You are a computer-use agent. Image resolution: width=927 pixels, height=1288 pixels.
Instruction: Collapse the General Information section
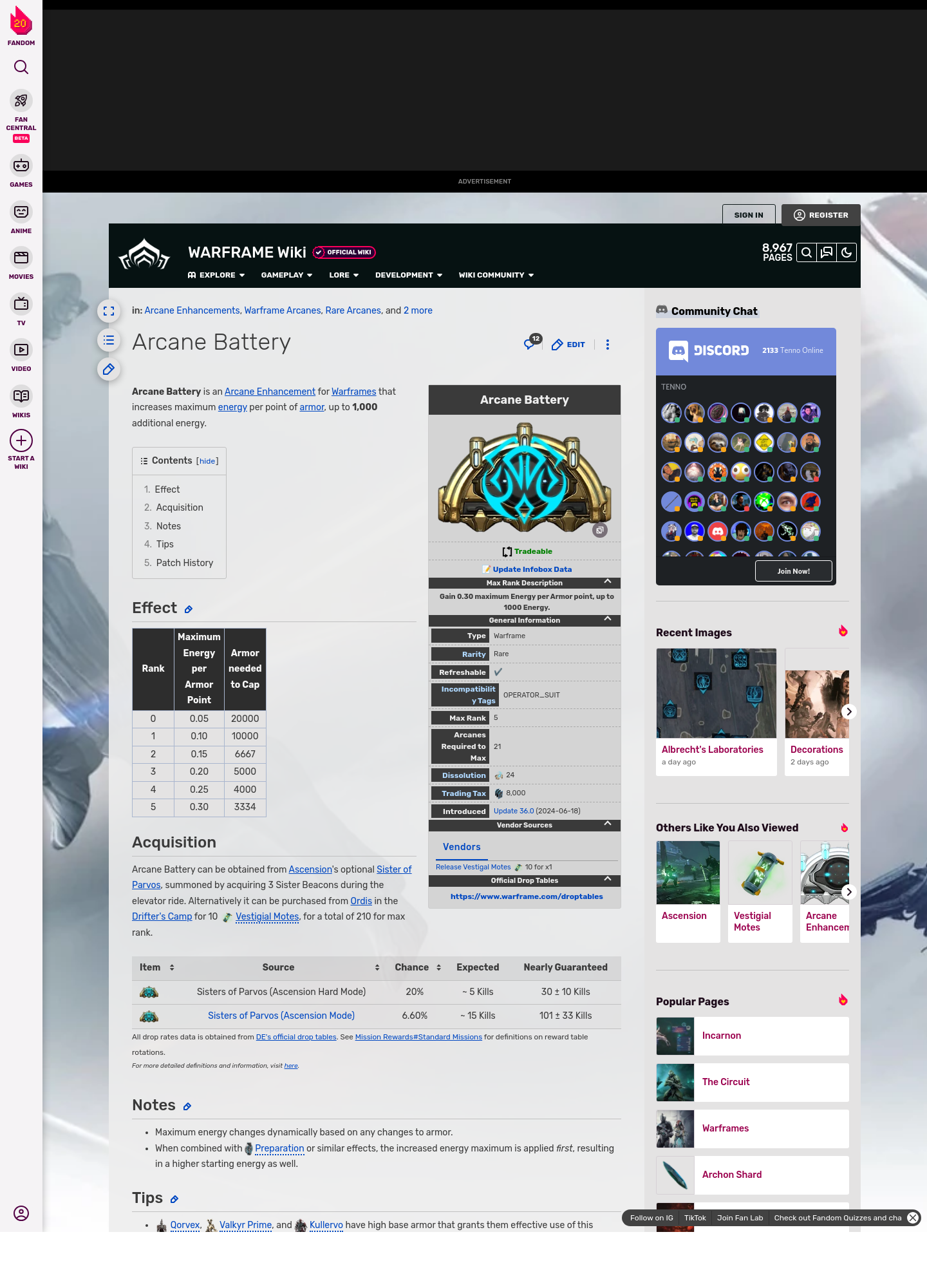pyautogui.click(x=608, y=620)
